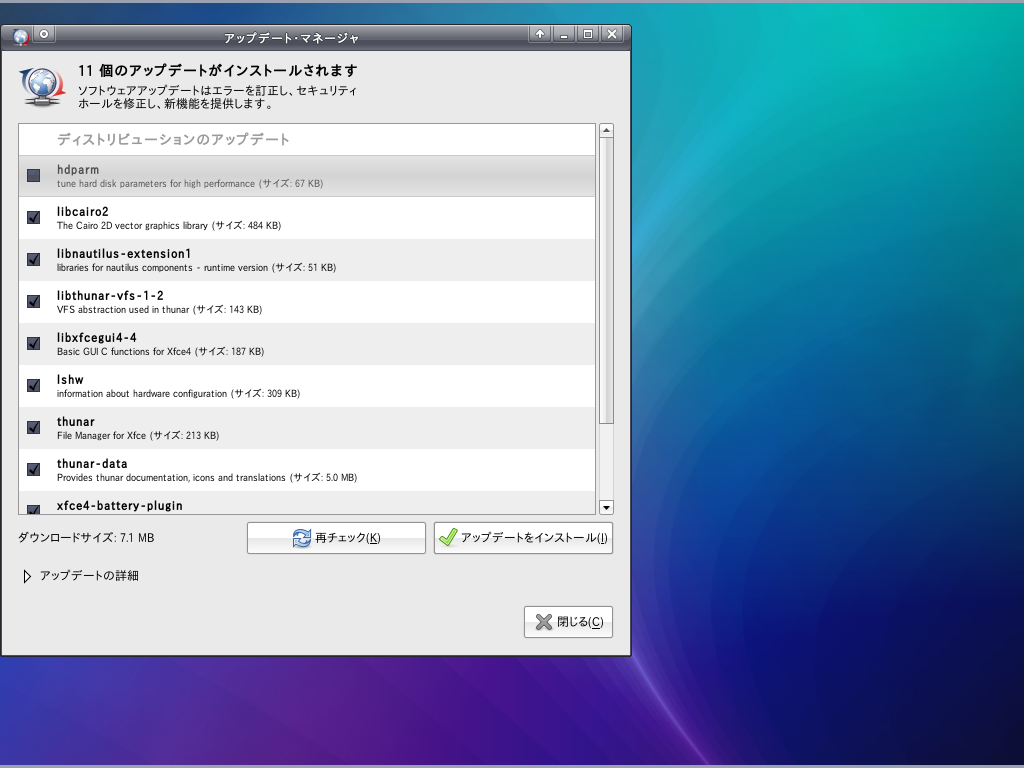1024x768 pixels.
Task: Close window with titlebar X button
Action: (x=612, y=34)
